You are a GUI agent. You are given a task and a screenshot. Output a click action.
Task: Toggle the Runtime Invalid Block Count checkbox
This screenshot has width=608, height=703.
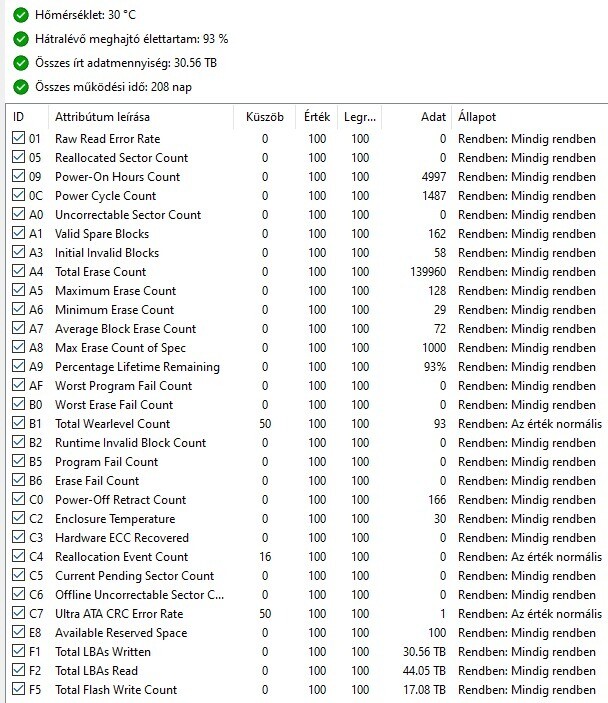(x=18, y=442)
